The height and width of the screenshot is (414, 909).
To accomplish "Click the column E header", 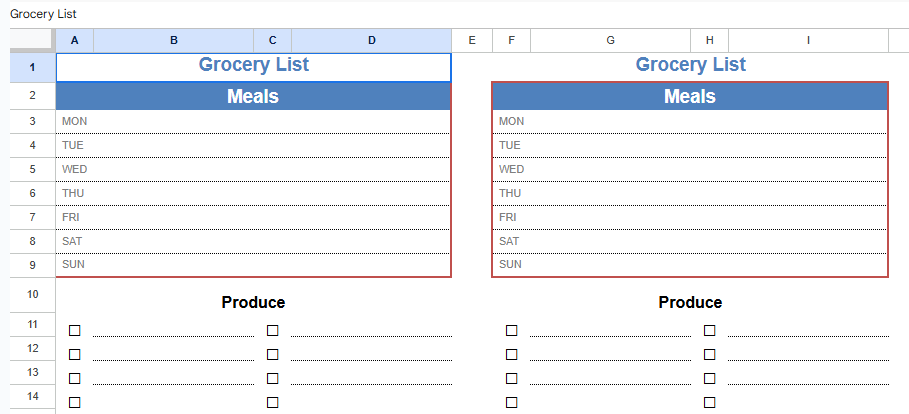I will pyautogui.click(x=472, y=40).
